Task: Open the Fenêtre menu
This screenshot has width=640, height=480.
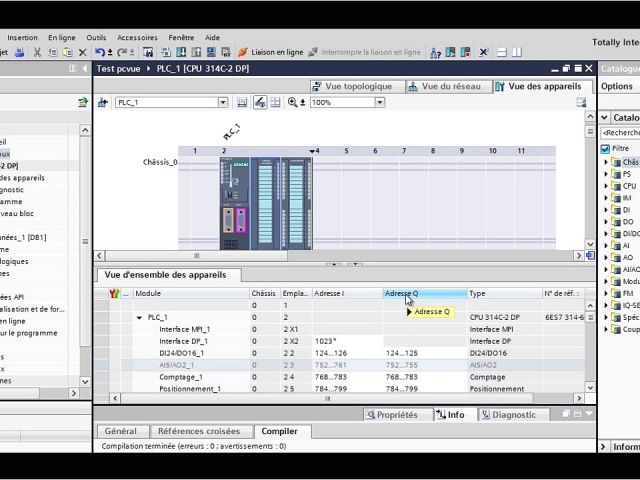Action: pos(181,38)
